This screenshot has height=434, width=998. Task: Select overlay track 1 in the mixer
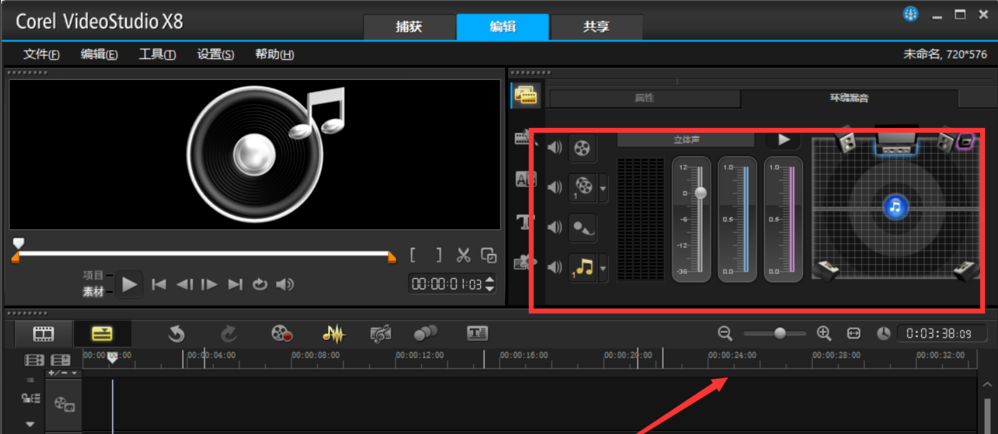[582, 187]
